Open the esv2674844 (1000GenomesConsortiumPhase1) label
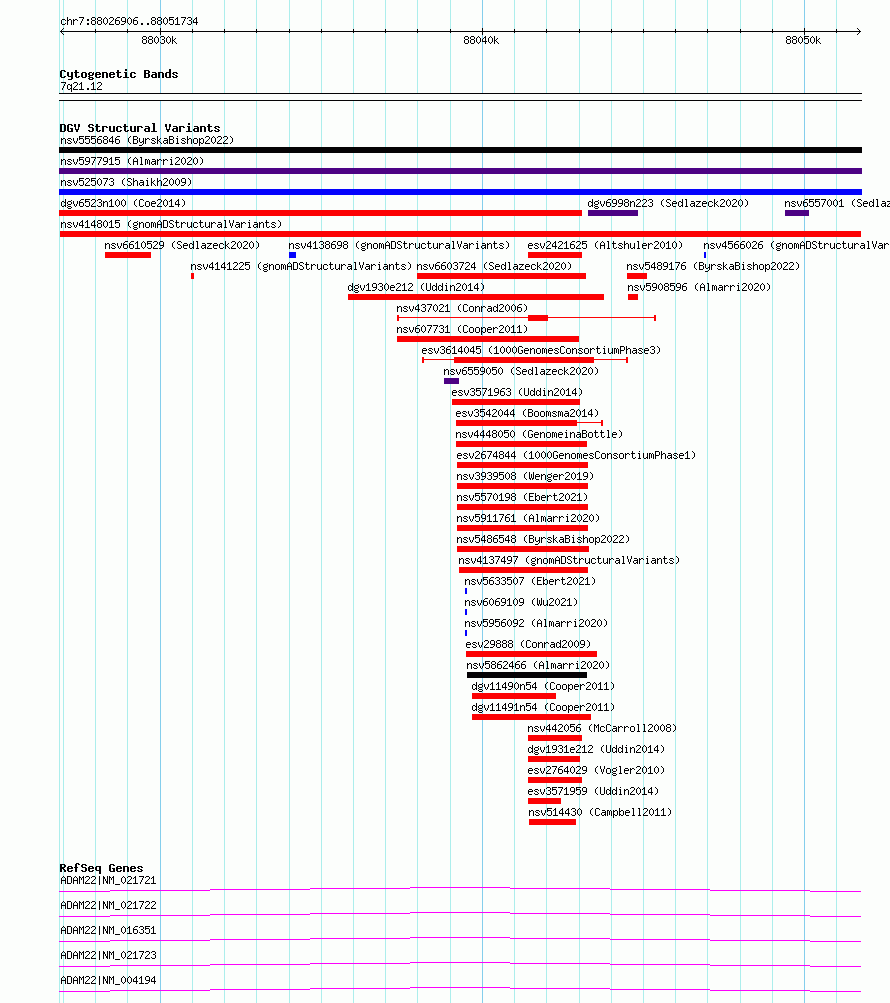 pos(576,456)
